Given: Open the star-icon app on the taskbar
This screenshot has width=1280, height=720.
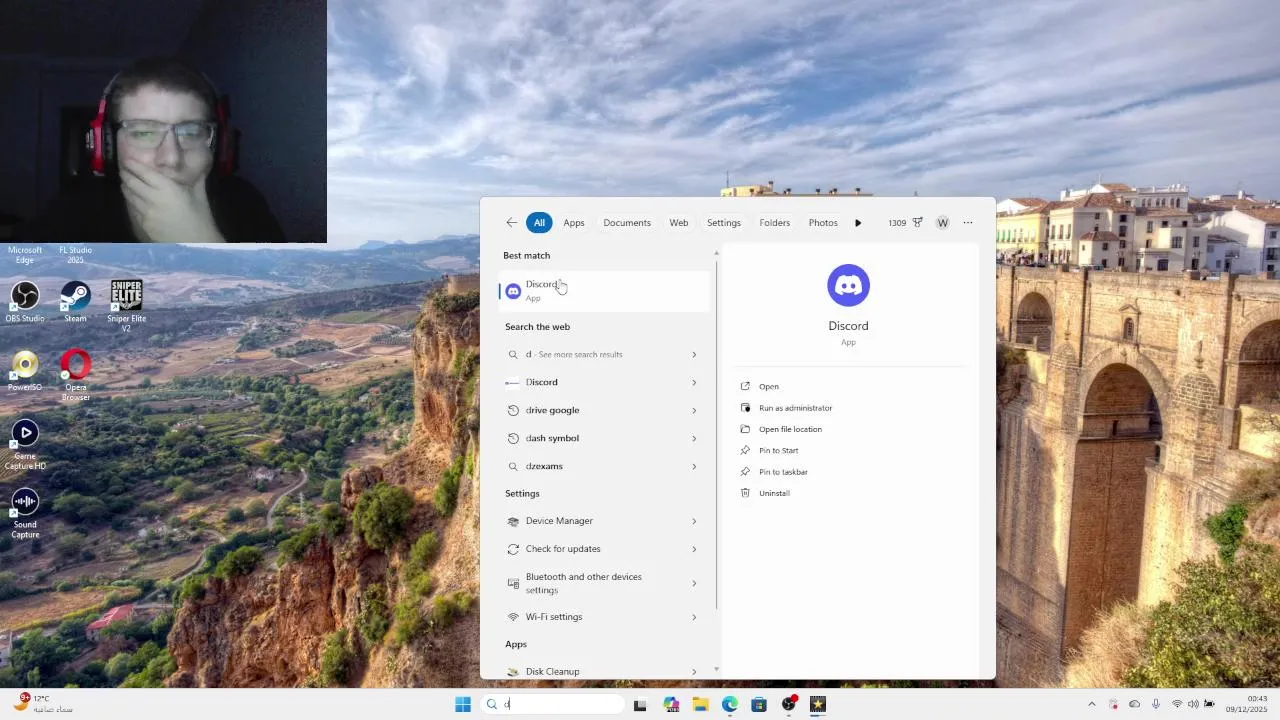Looking at the screenshot, I should tap(818, 704).
